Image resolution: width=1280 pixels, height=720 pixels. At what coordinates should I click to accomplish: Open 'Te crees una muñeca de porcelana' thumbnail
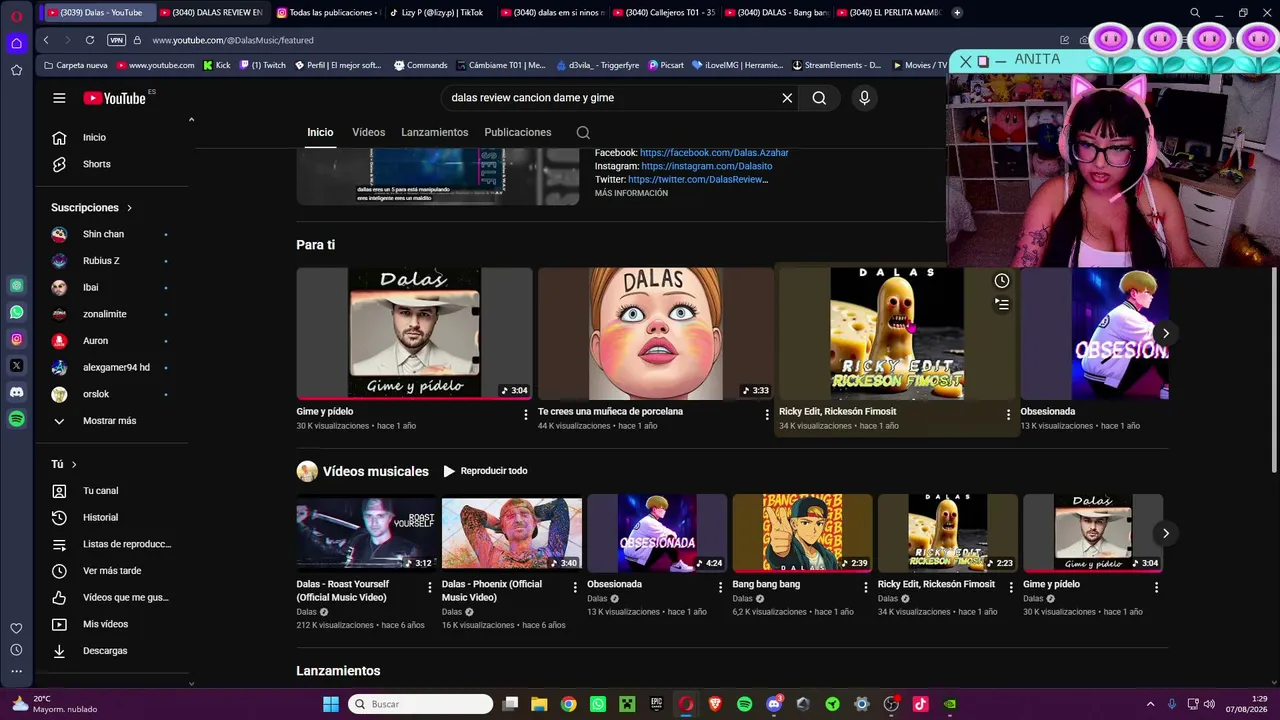click(x=655, y=334)
